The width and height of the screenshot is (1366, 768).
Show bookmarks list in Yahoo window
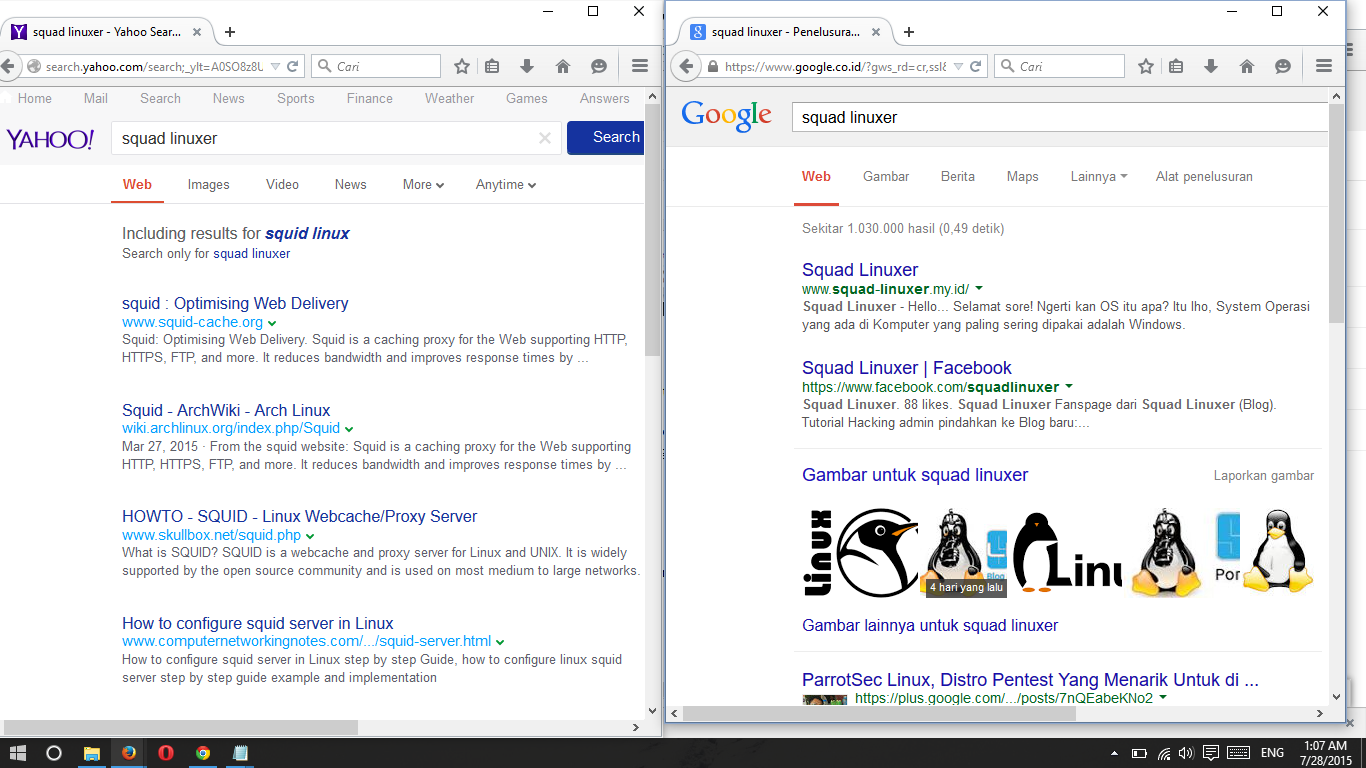492,67
